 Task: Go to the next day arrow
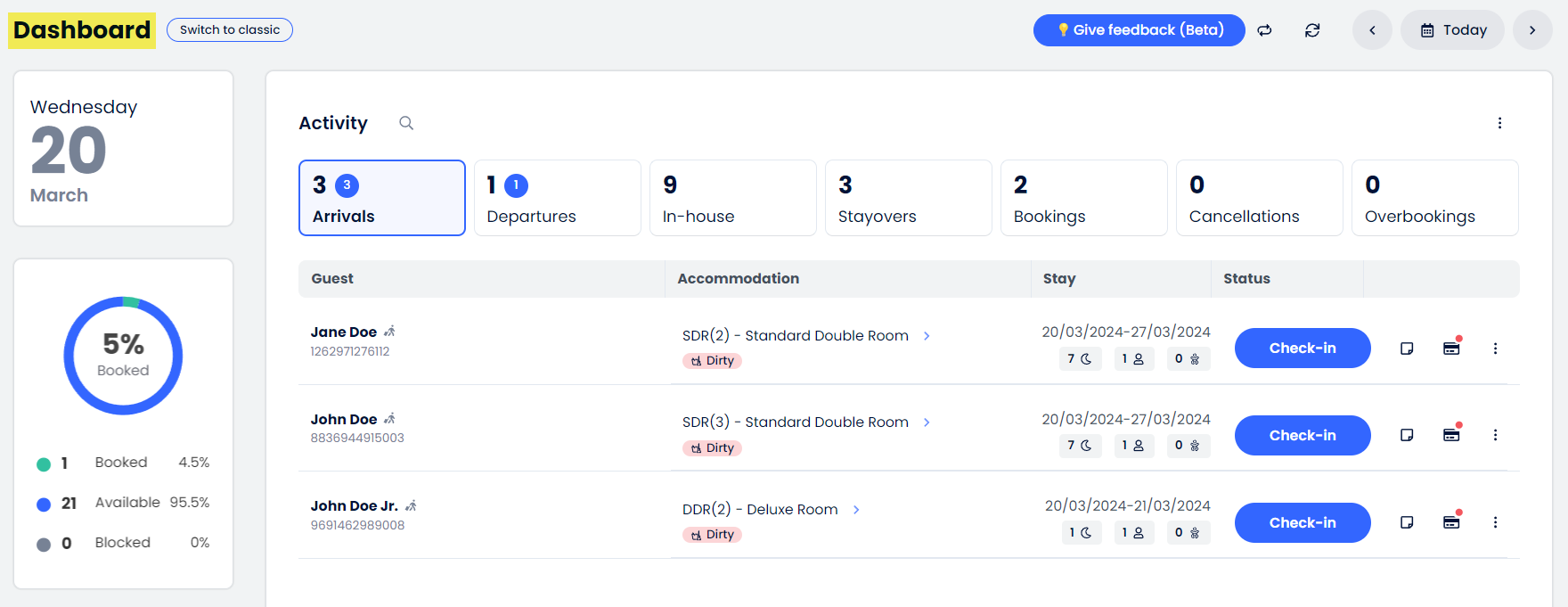tap(1532, 30)
